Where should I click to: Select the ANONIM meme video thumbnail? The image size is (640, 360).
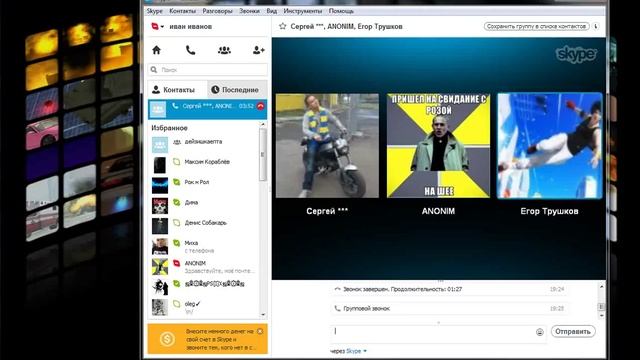(438, 146)
